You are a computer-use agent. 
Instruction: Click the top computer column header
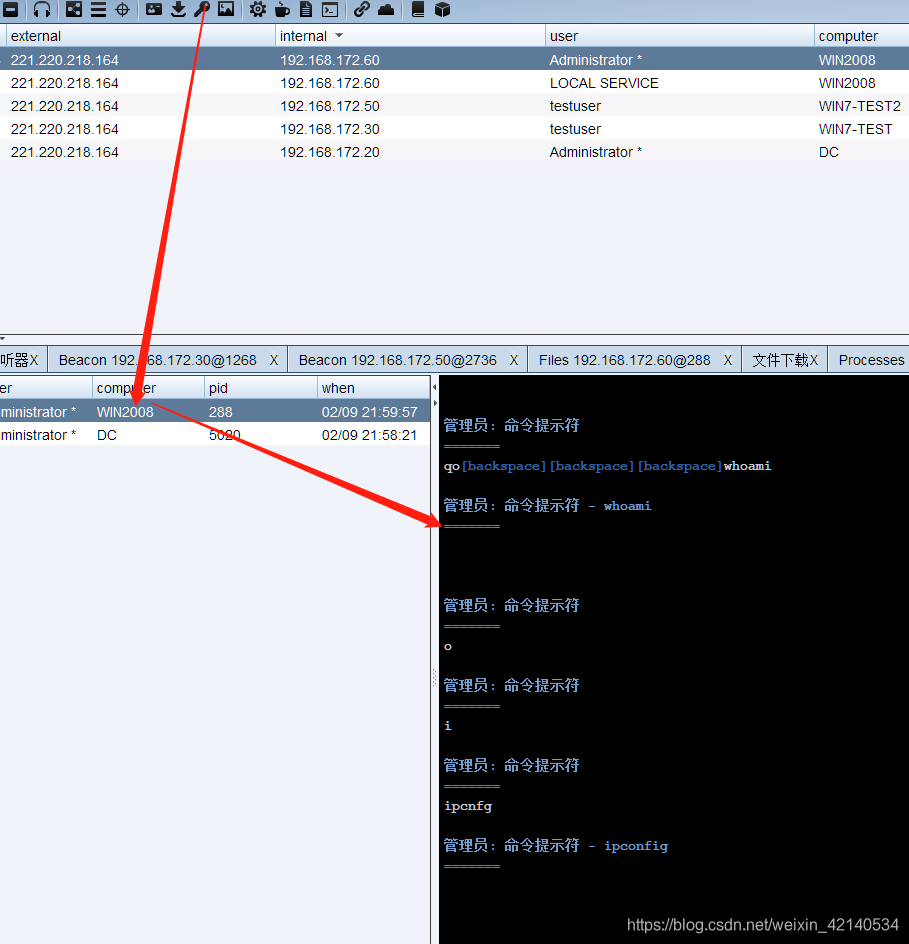point(861,36)
